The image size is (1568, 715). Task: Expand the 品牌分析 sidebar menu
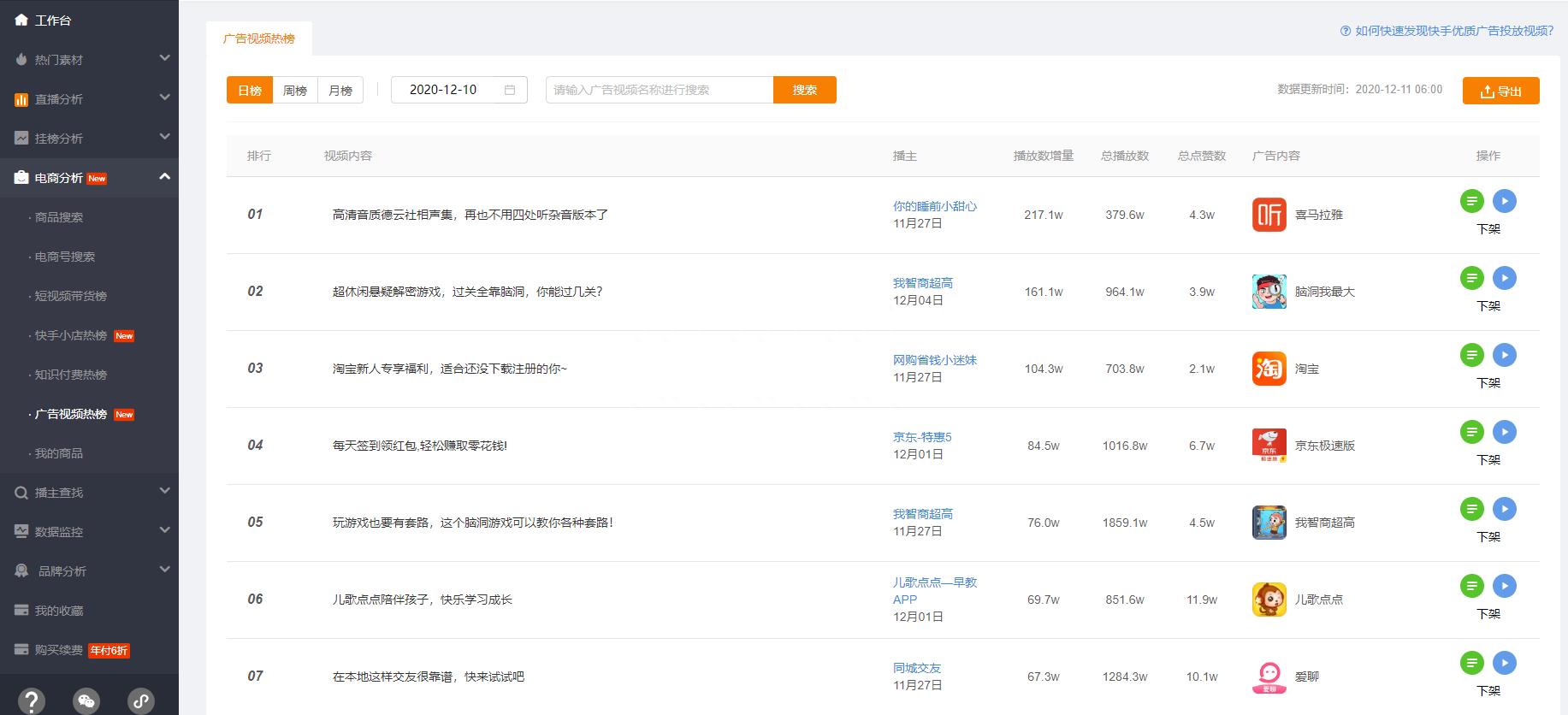tap(89, 570)
